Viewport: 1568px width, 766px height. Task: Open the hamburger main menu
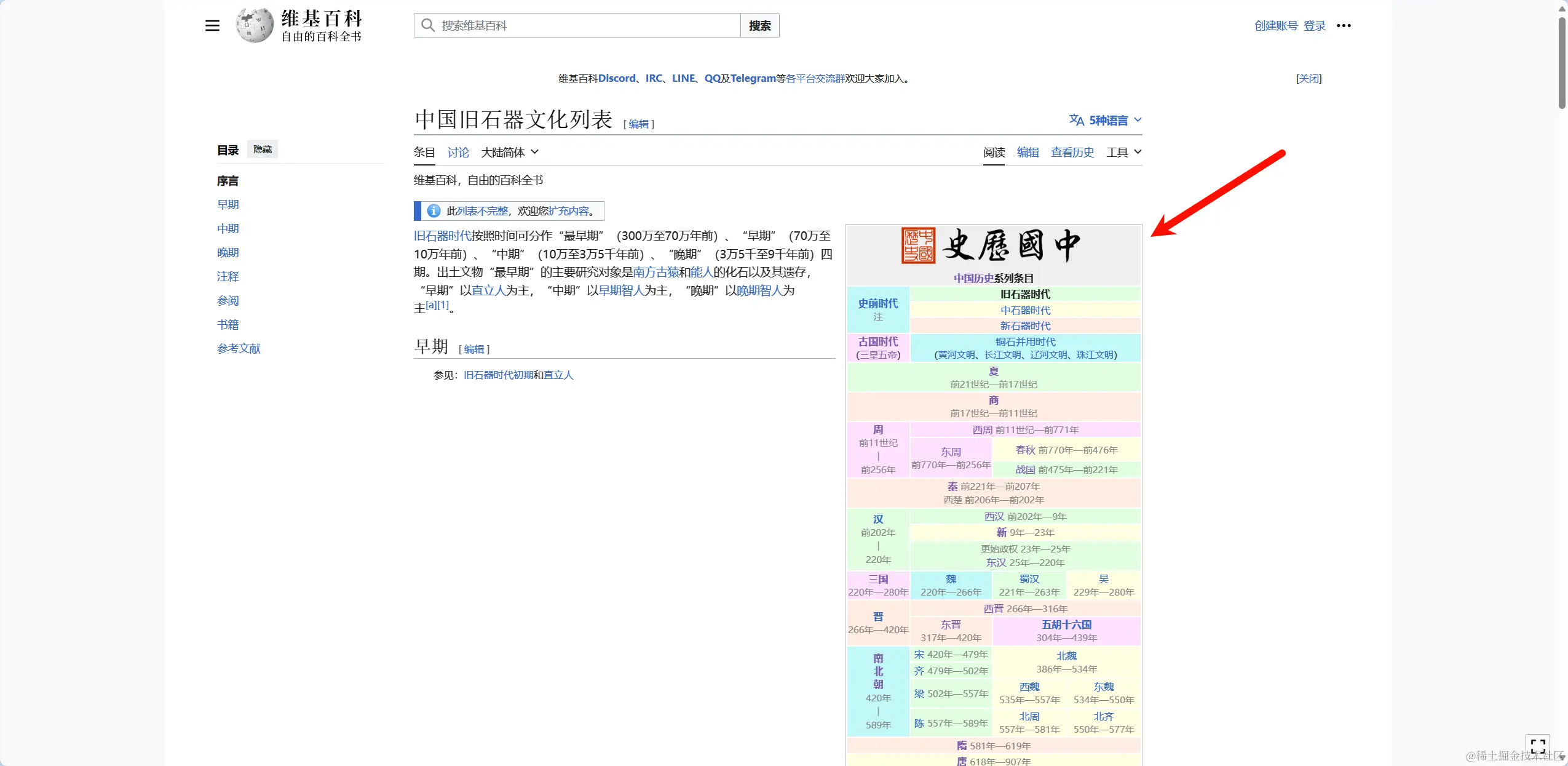coord(212,25)
